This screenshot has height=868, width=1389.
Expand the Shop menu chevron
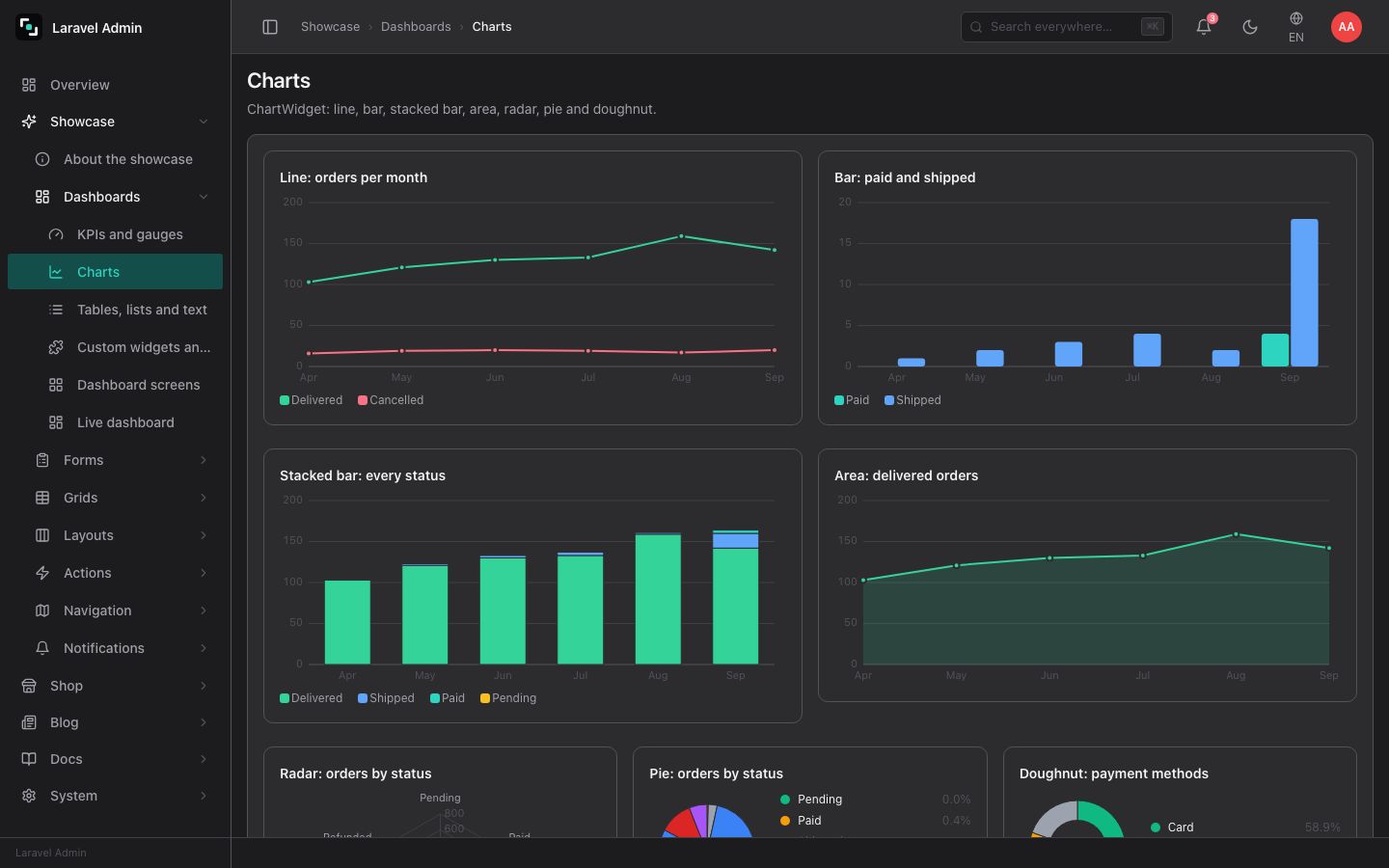pos(204,686)
